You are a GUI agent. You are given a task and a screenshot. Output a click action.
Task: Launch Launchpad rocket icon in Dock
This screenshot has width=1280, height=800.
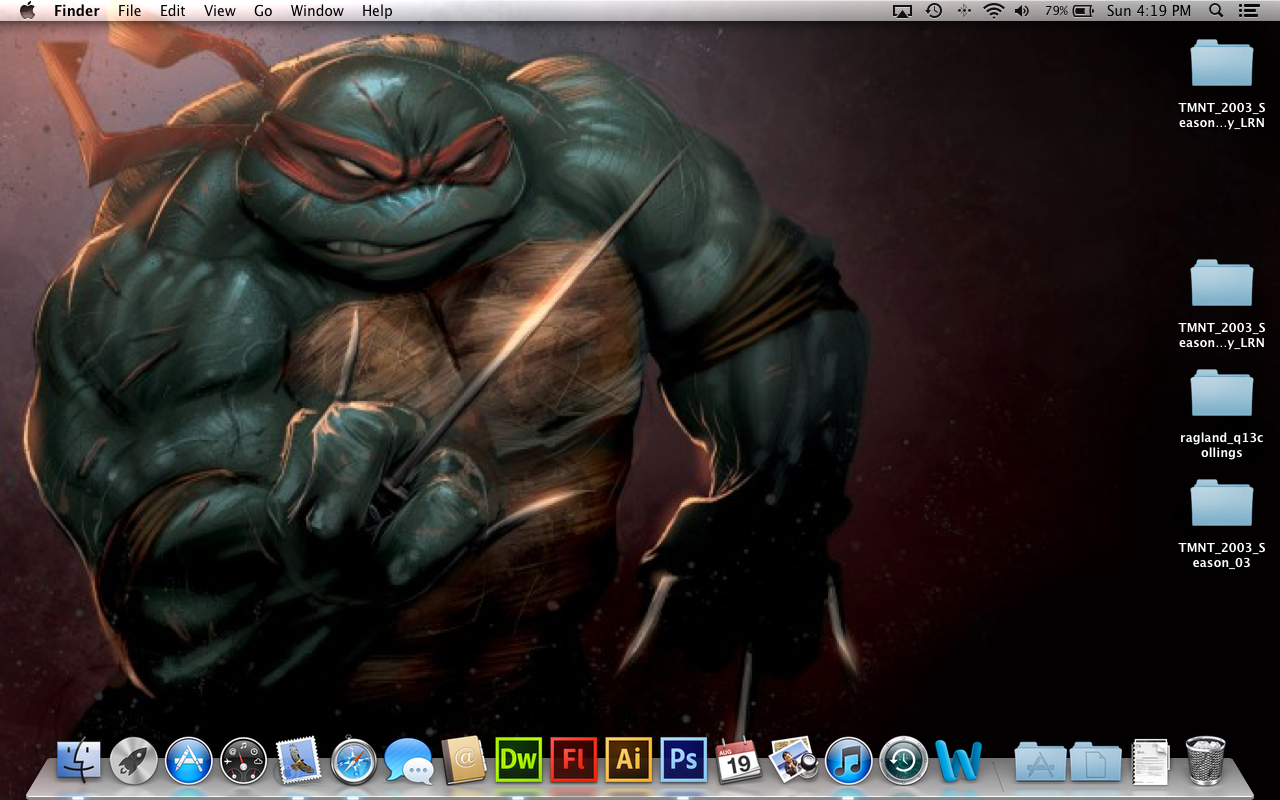134,762
